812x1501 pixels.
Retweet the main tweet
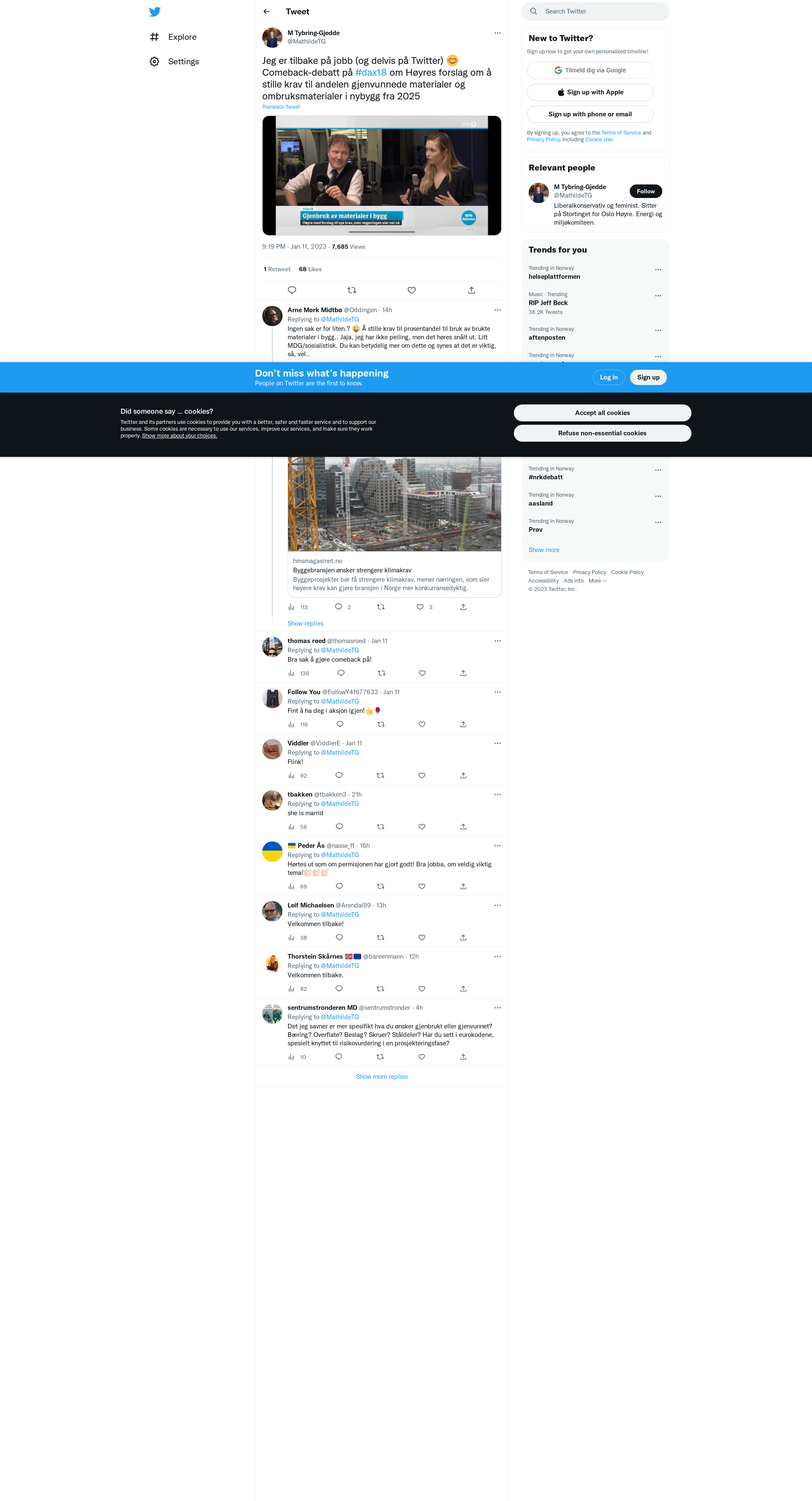click(352, 290)
